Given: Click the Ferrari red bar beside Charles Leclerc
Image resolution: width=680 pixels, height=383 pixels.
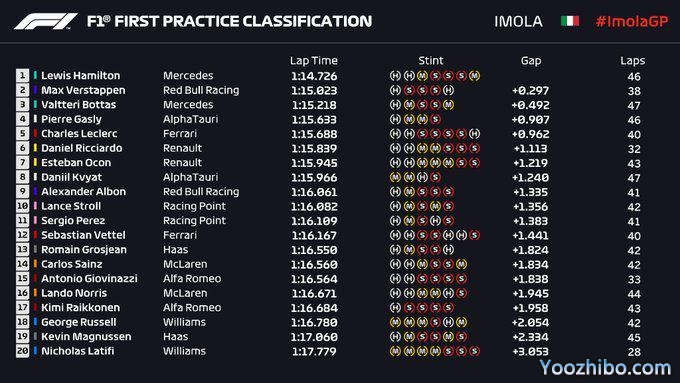Looking at the screenshot, I should tap(35, 134).
